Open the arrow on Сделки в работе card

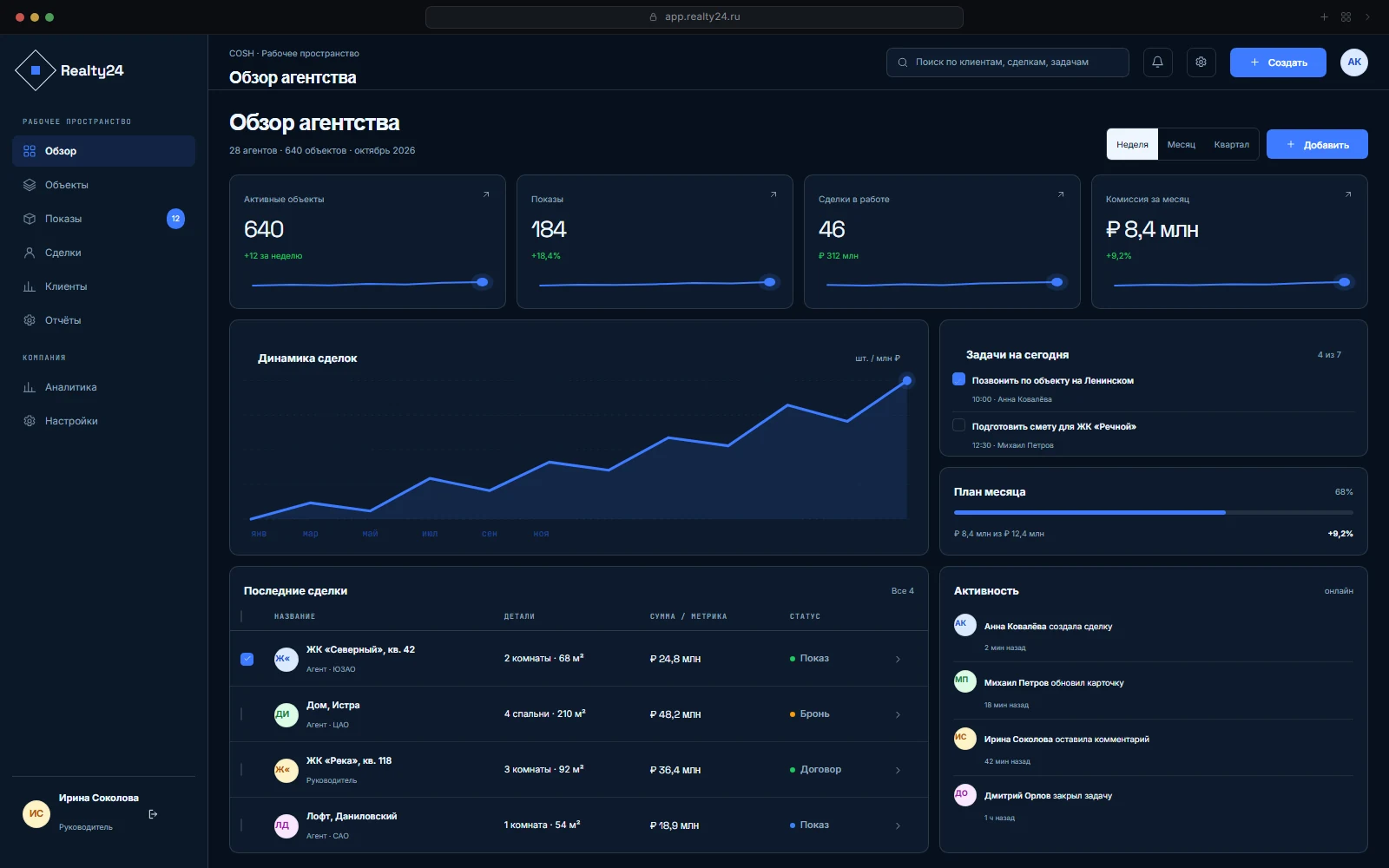[1061, 194]
